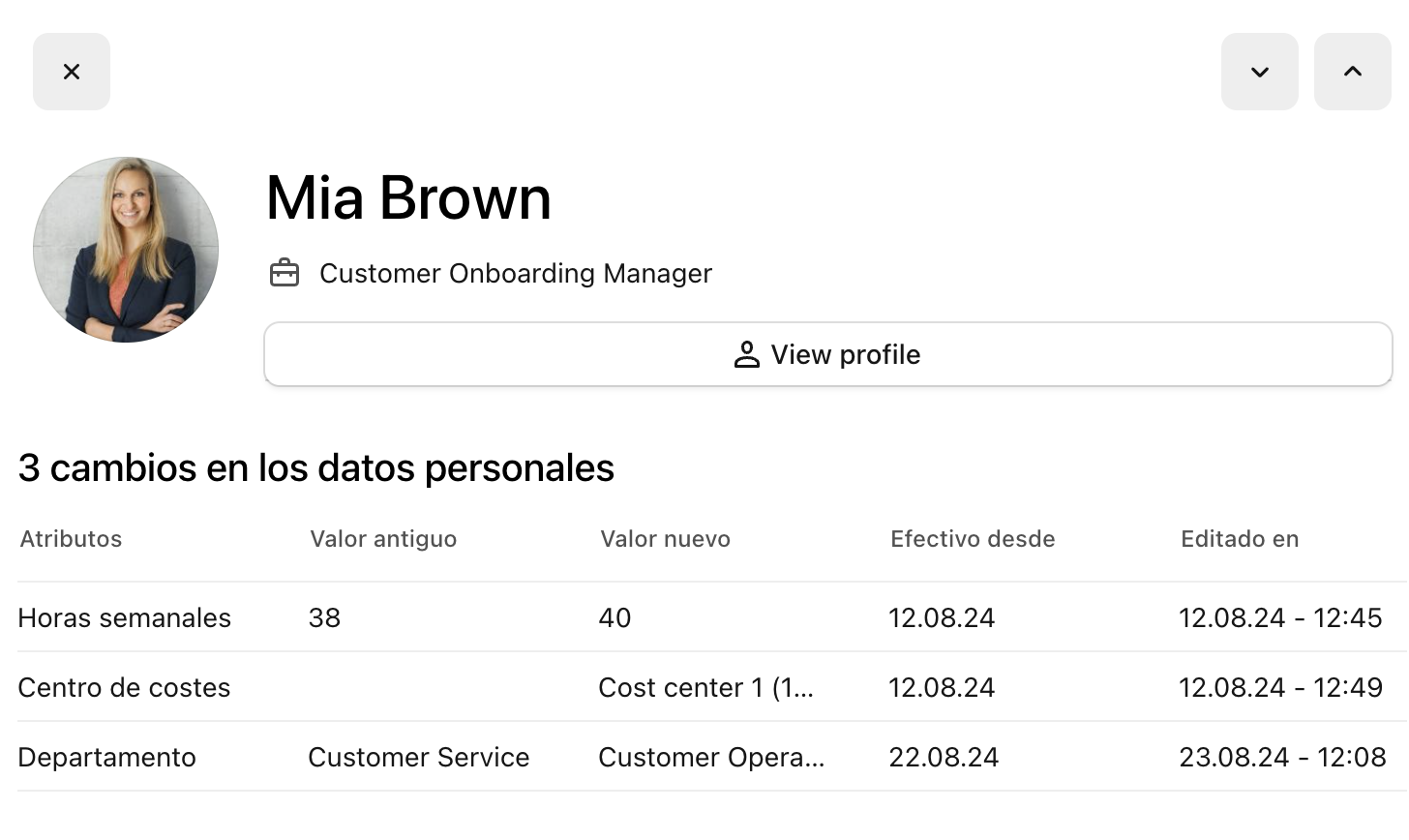The width and height of the screenshot is (1409, 840).
Task: Click old value 38 for Horas semanales
Action: (324, 617)
